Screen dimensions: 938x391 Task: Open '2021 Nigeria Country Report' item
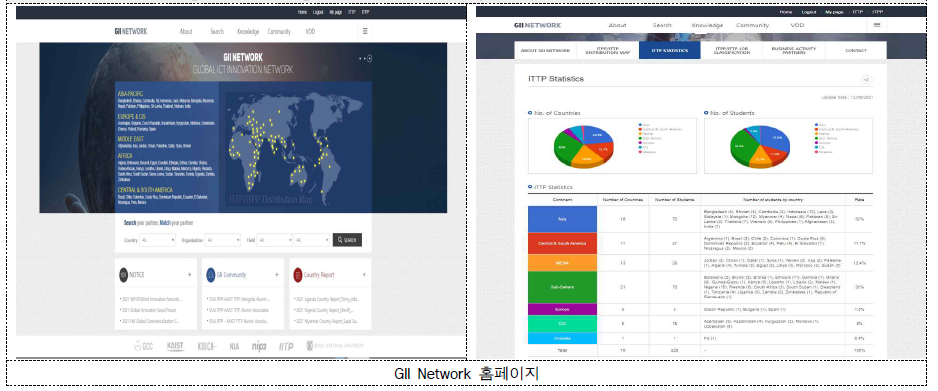[324, 310]
